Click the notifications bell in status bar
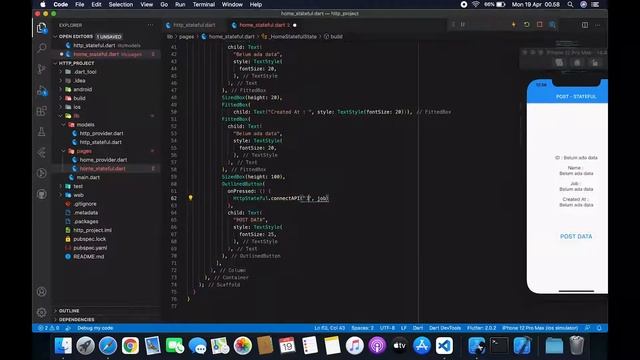This screenshot has width=640, height=360. (599, 328)
